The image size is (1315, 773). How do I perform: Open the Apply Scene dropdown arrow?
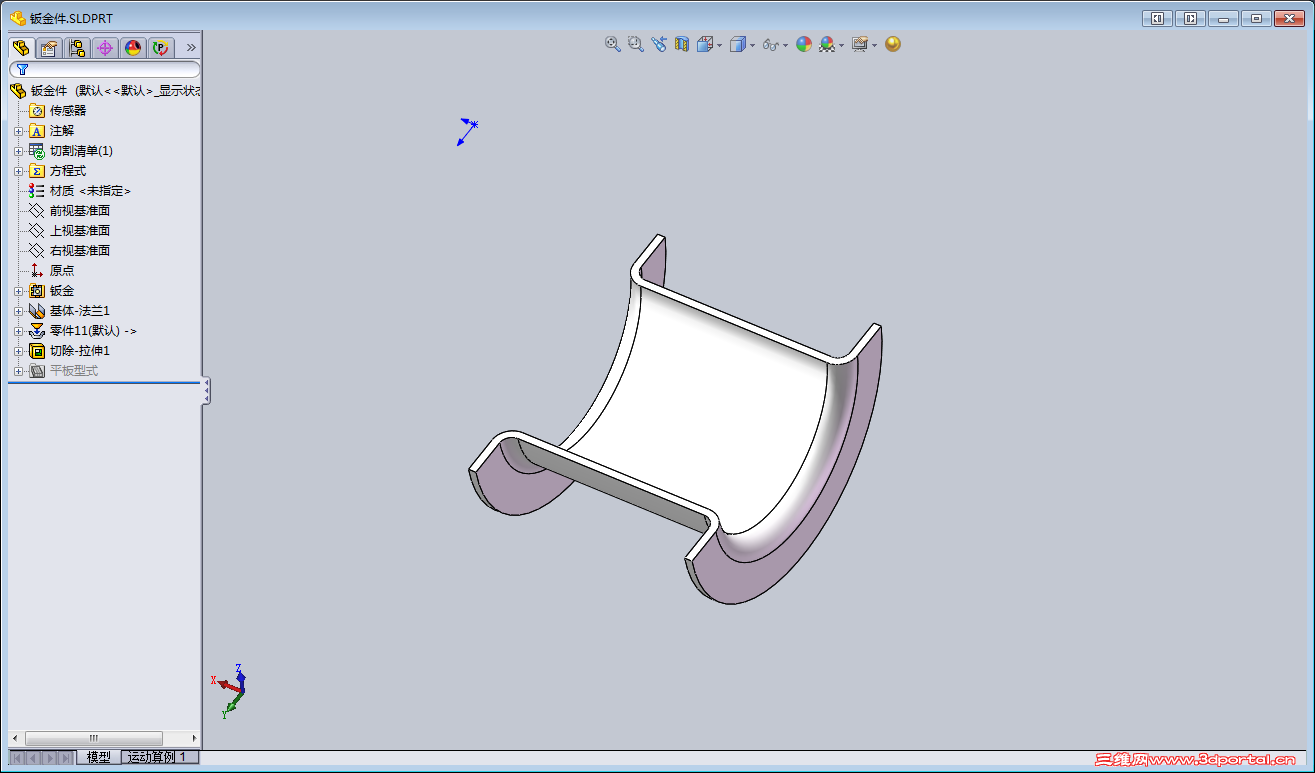[x=841, y=45]
